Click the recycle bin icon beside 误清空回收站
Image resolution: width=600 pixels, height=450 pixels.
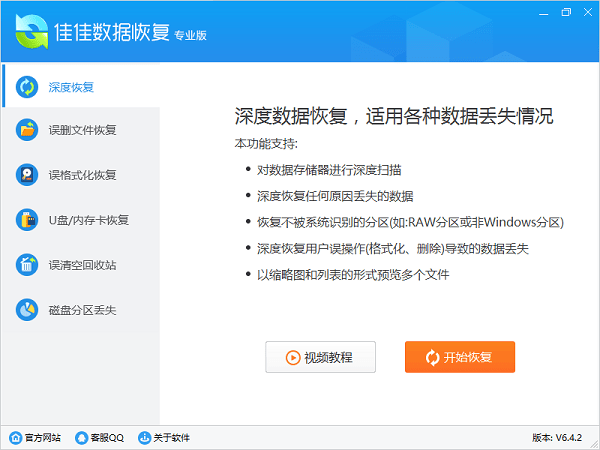click(27, 265)
